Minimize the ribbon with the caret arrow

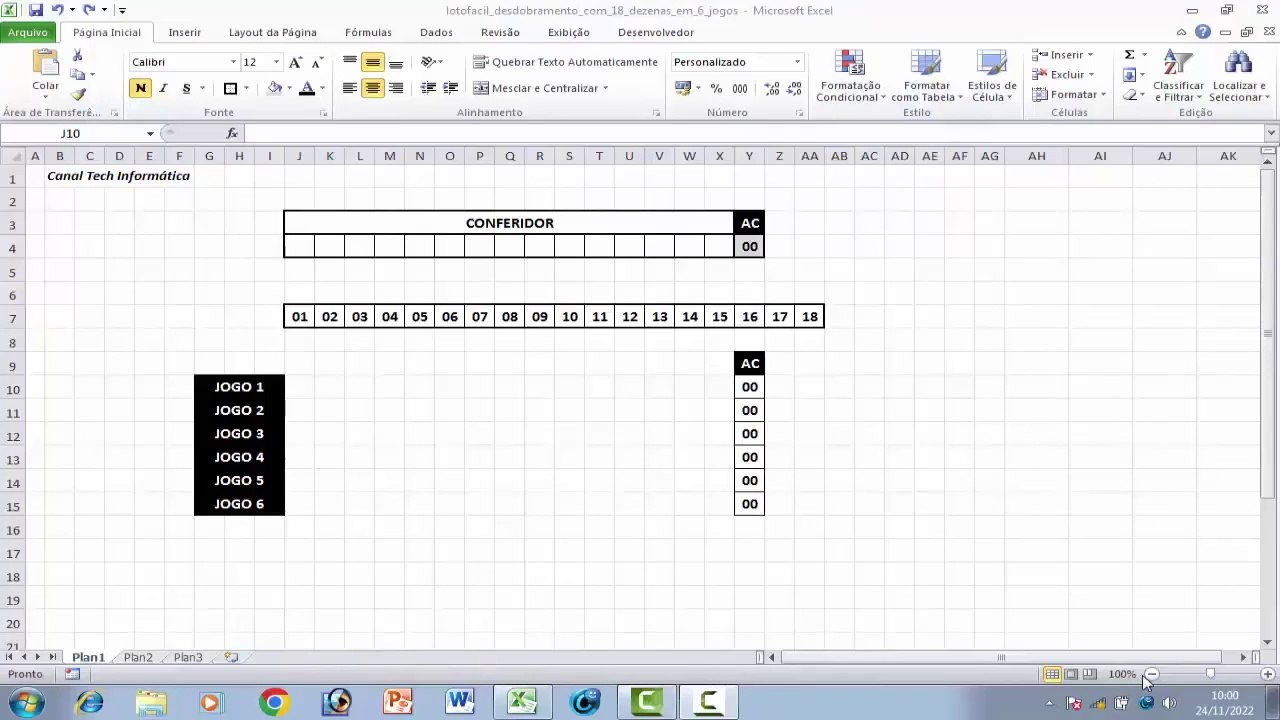pos(1181,32)
